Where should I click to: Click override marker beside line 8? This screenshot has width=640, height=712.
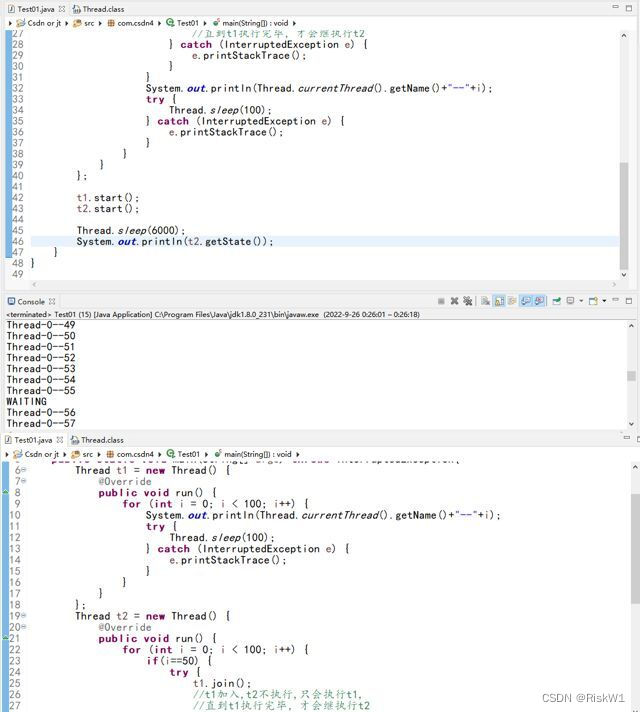coord(5,492)
